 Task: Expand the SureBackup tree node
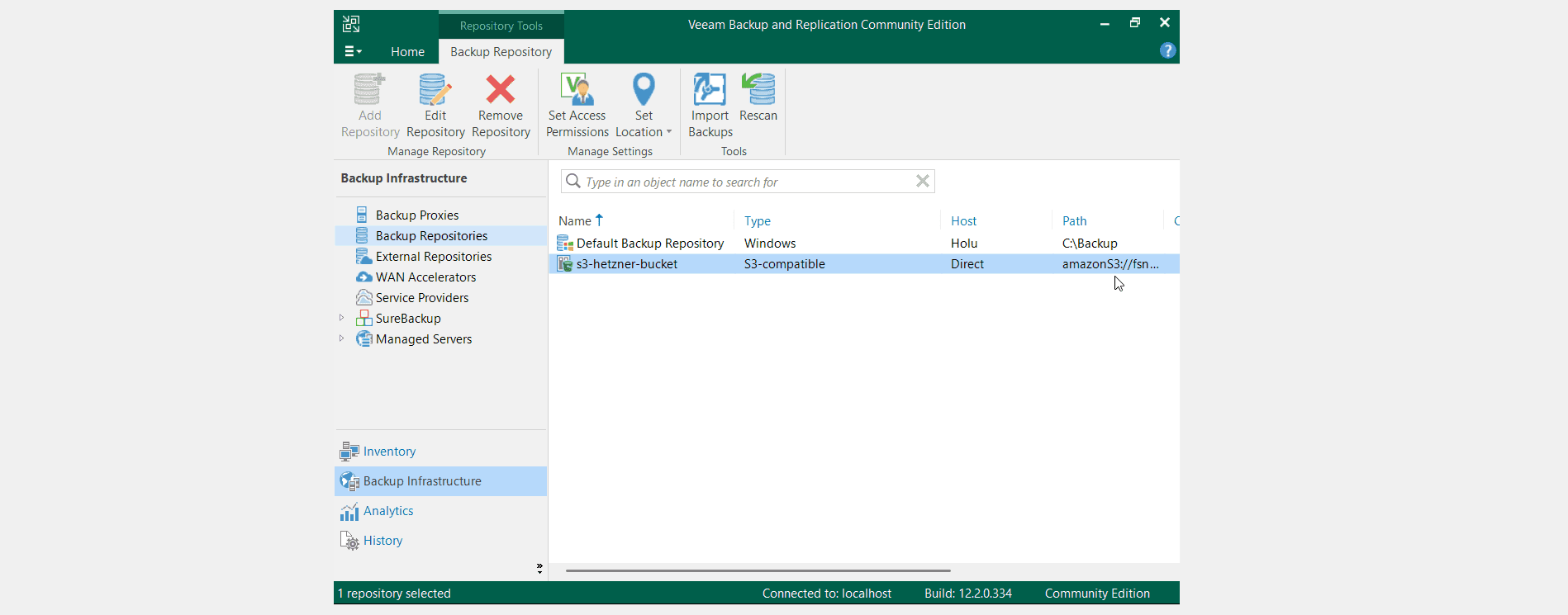tap(341, 318)
